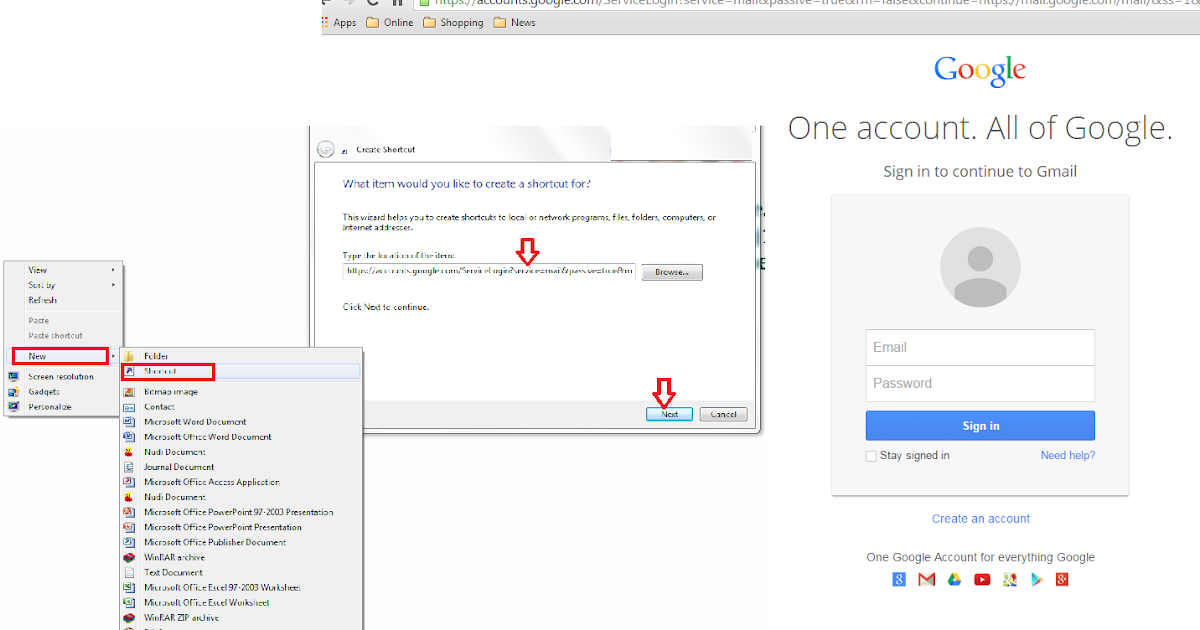Click the Google Play icon
The image size is (1200, 630).
pos(1036,579)
